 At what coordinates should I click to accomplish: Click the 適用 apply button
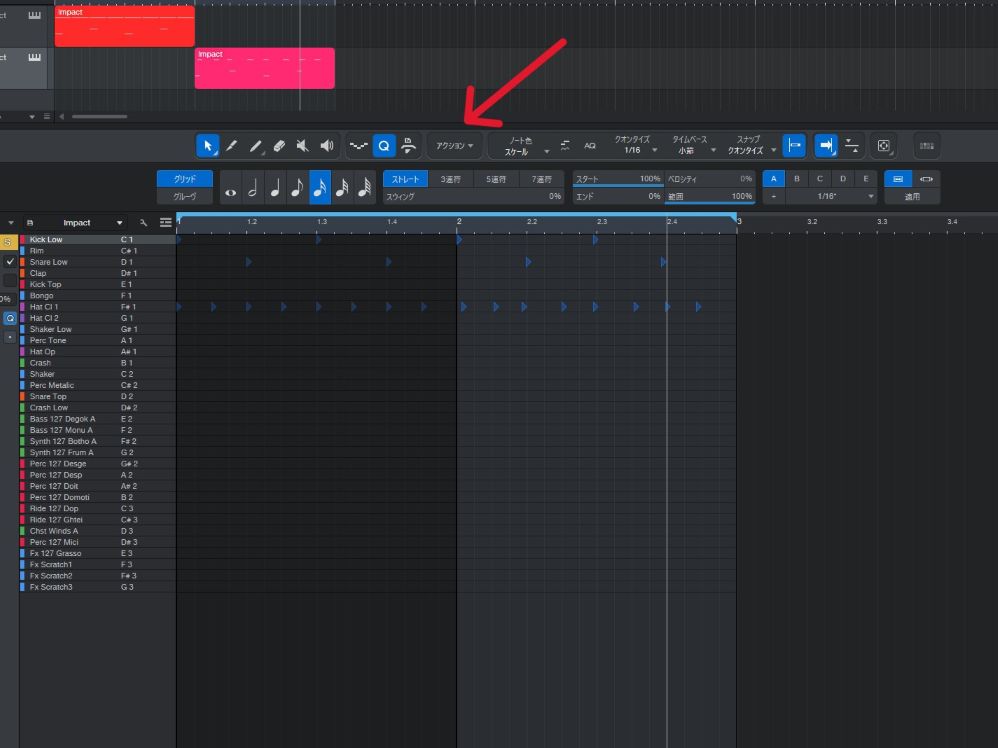pos(911,197)
